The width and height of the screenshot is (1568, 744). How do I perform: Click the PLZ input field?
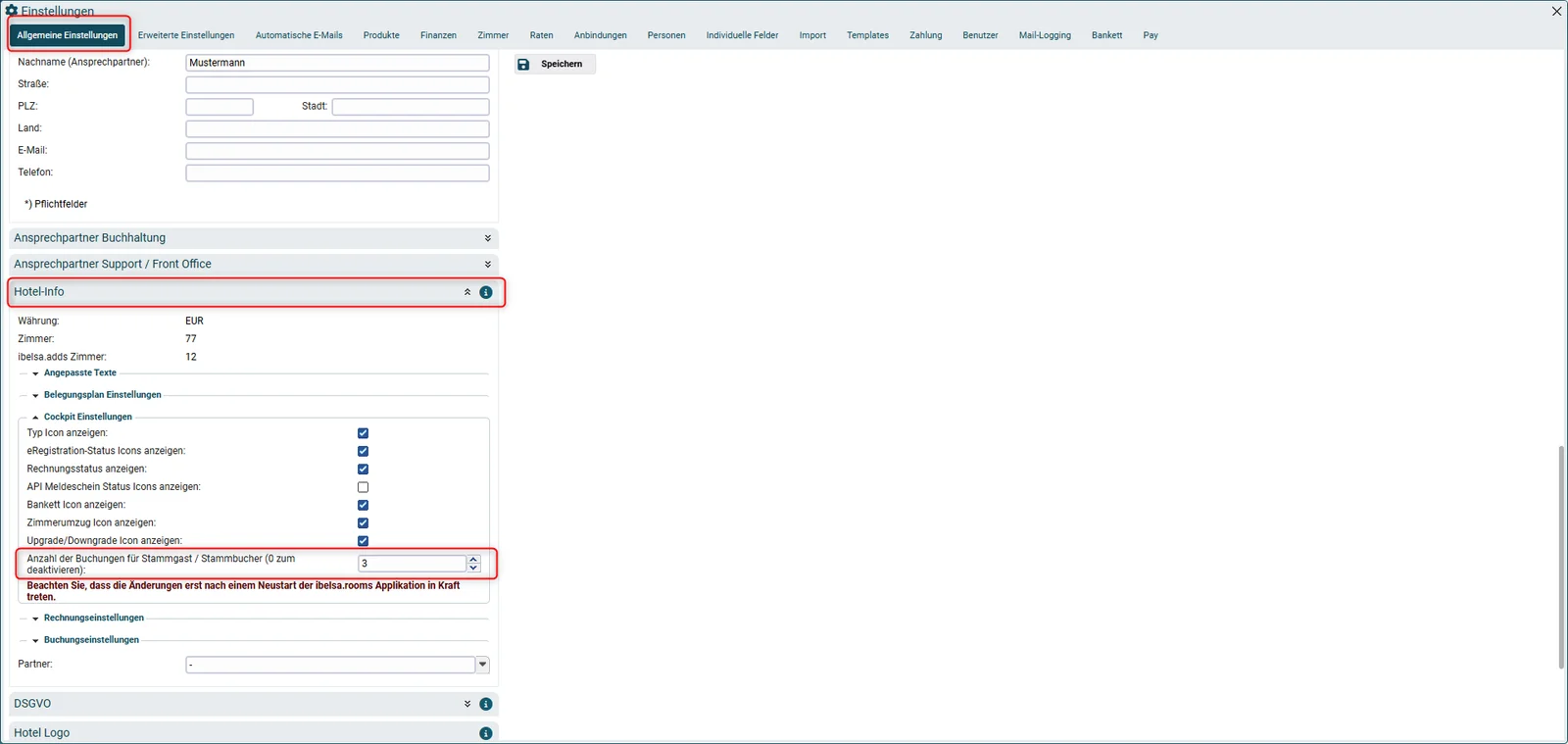(220, 107)
